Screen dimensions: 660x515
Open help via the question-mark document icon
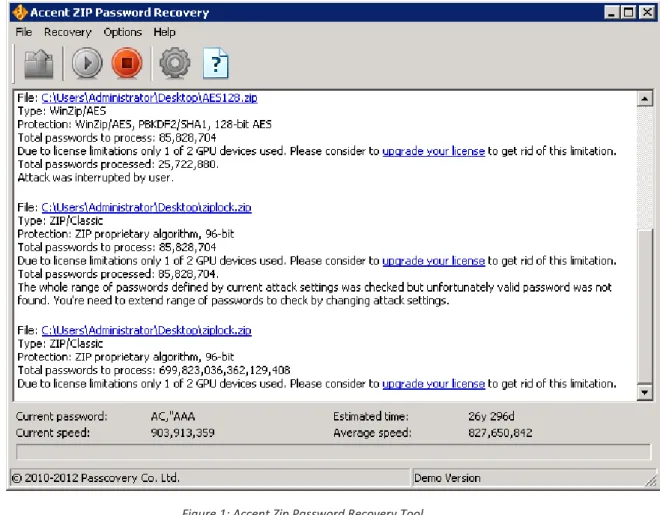point(216,64)
